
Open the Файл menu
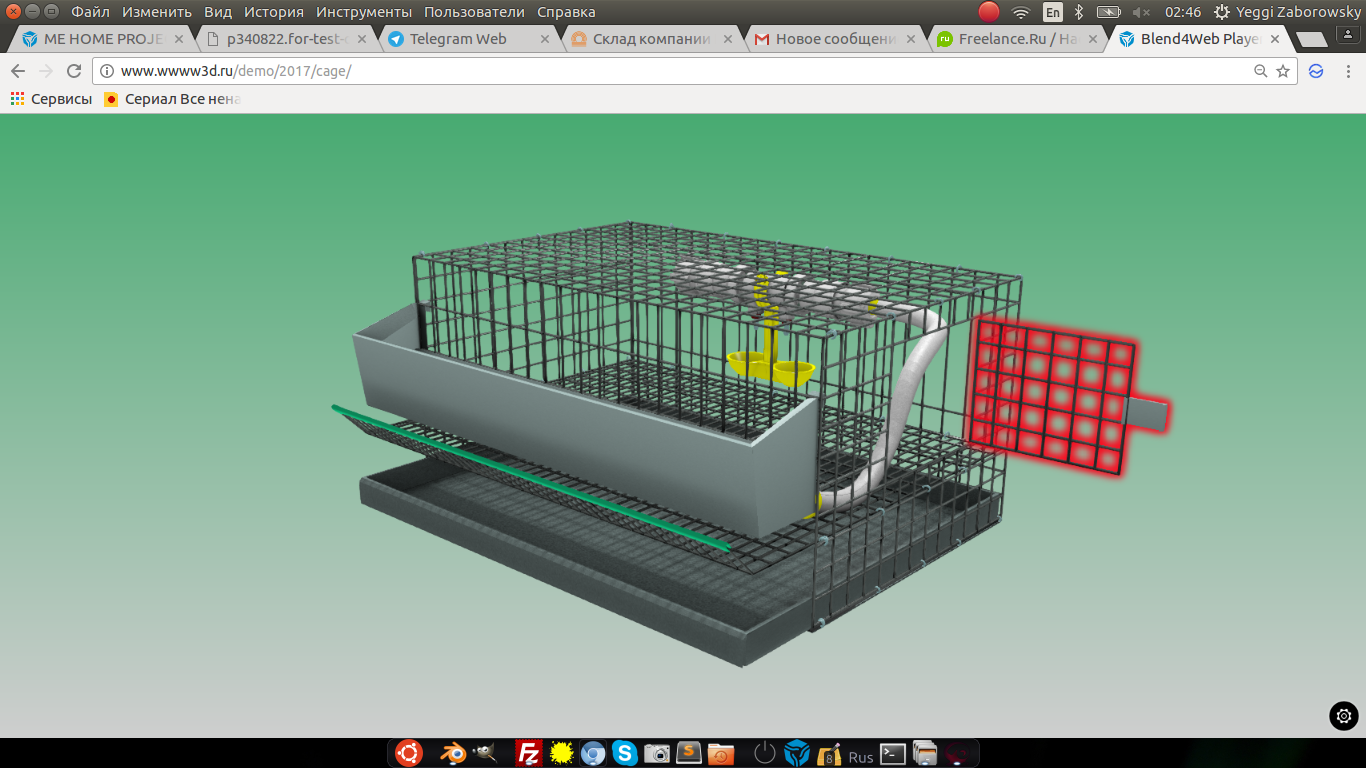[90, 12]
